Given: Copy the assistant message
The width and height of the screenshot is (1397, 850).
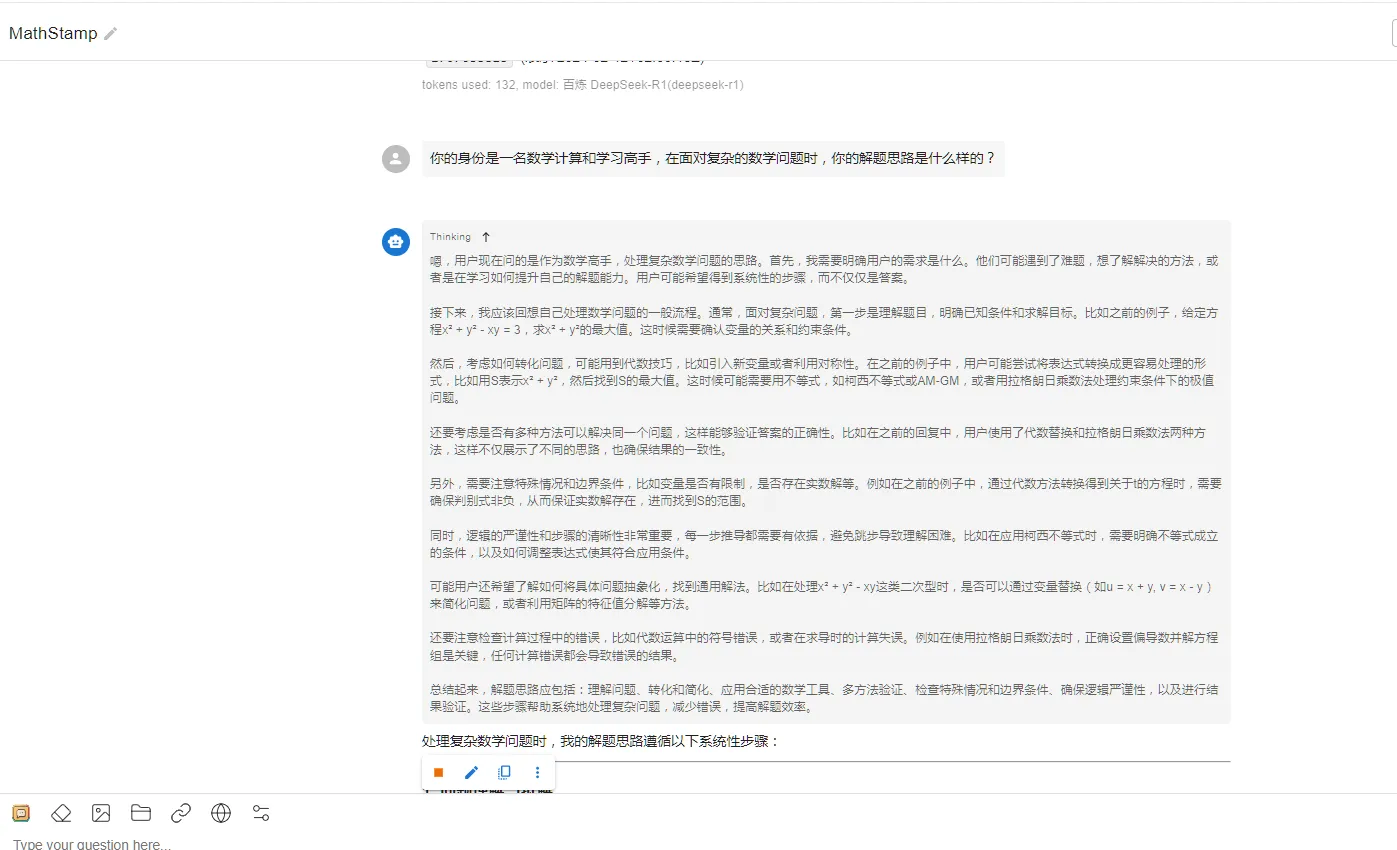Looking at the screenshot, I should click(x=504, y=772).
